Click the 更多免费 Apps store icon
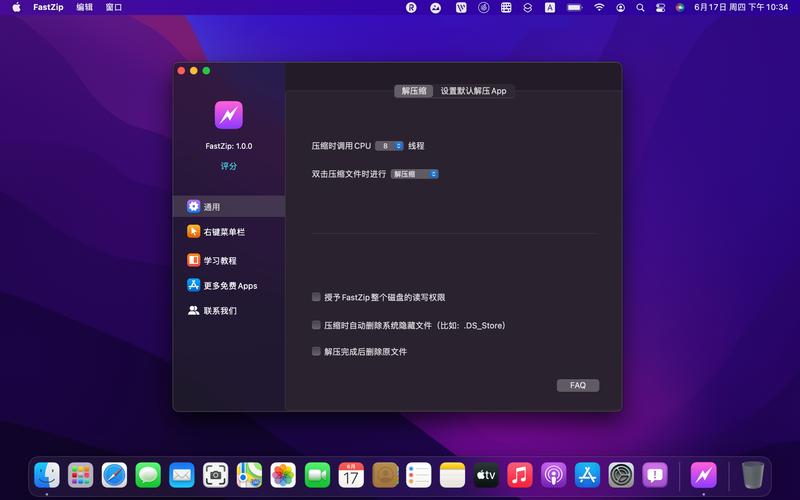 tap(193, 285)
